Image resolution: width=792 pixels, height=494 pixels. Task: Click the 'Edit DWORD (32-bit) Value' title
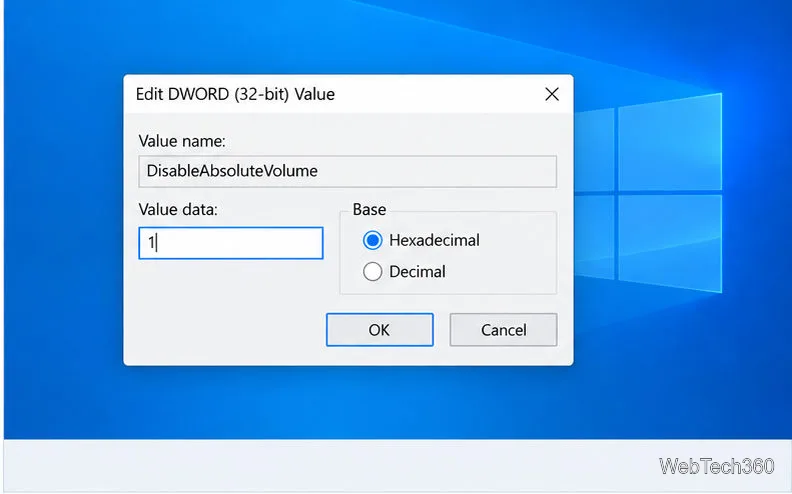[235, 94]
